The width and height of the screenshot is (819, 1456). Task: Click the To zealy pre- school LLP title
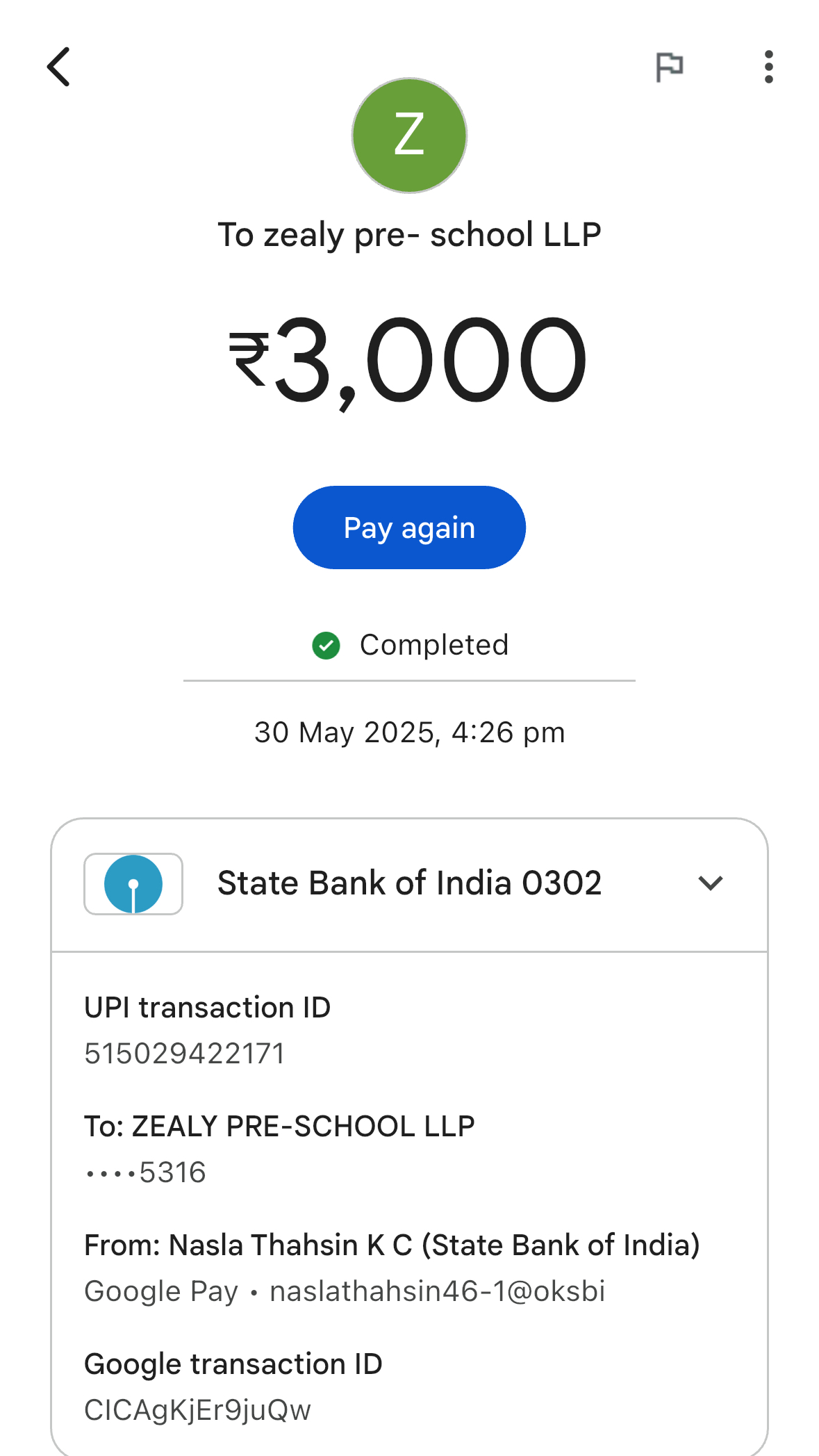409,235
